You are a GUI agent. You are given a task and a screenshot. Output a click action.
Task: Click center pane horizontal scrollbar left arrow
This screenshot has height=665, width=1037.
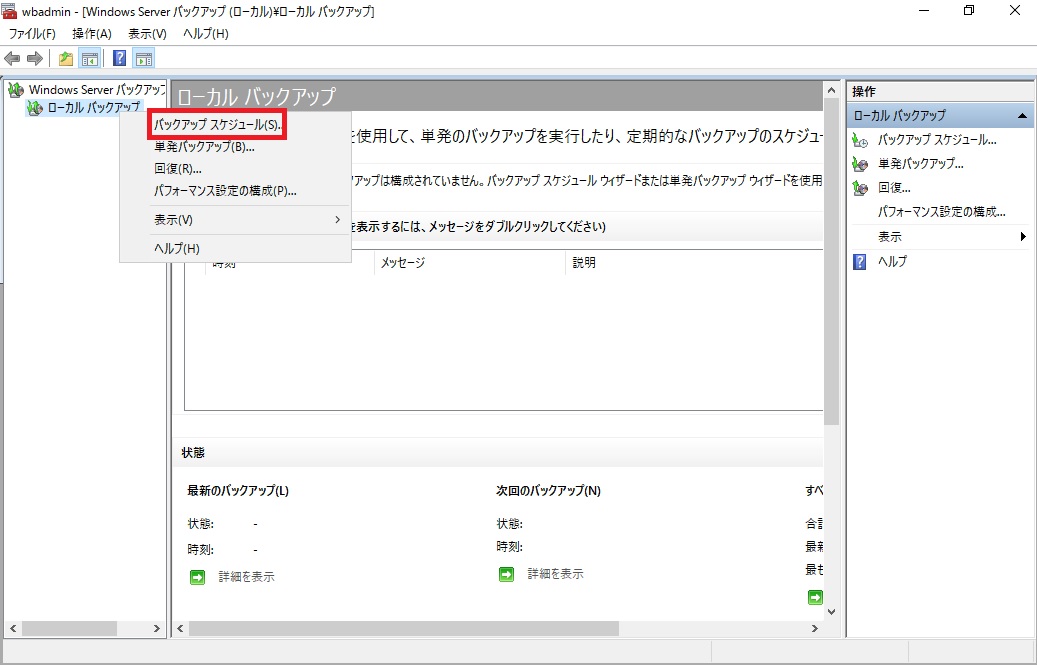(180, 629)
